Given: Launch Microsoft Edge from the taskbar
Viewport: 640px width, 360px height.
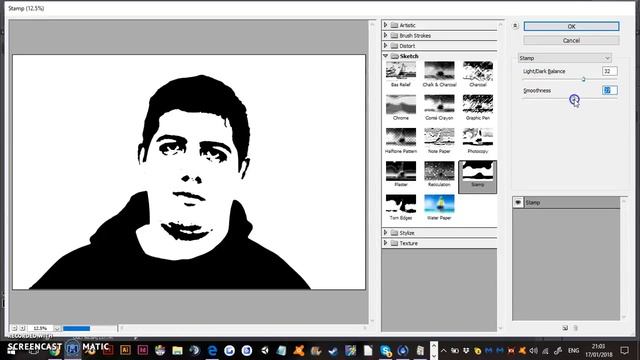Looking at the screenshot, I should [212, 350].
